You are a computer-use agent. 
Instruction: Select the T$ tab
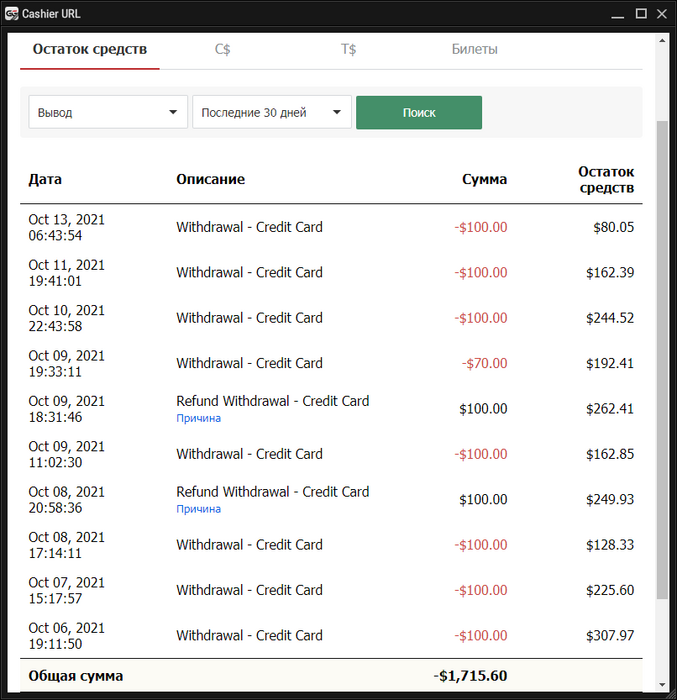349,50
